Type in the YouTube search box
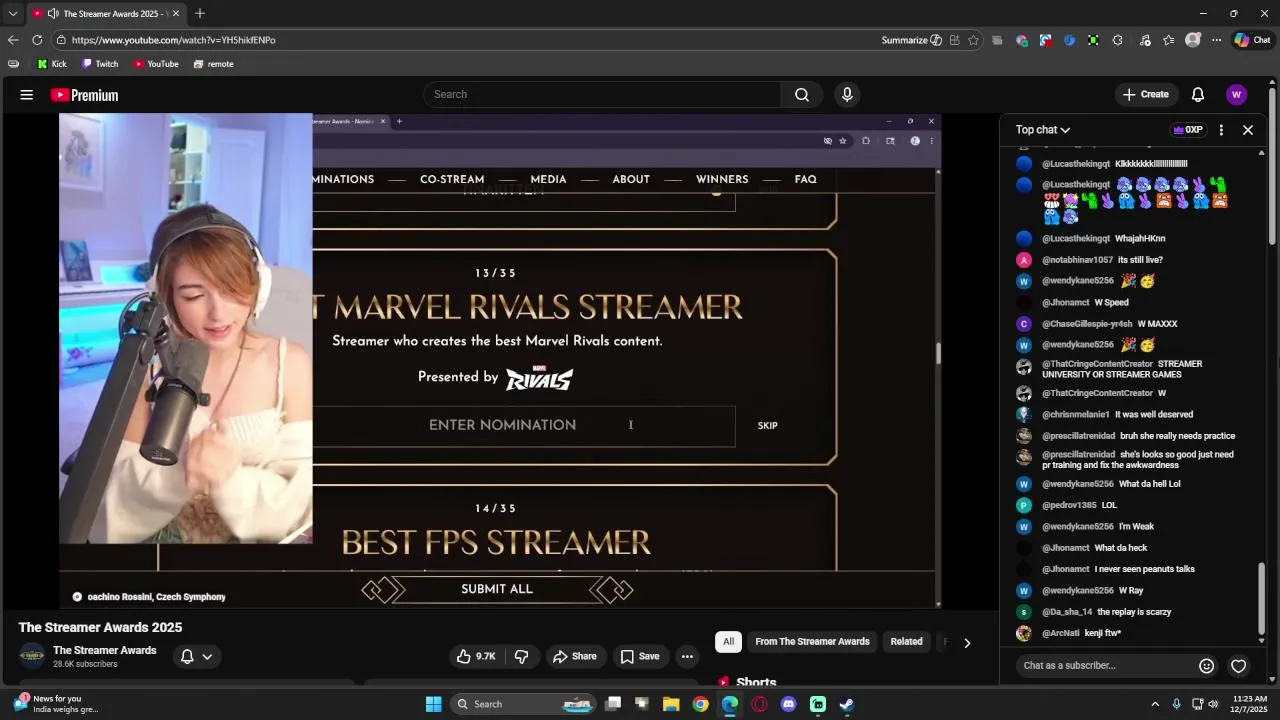This screenshot has height=720, width=1280. tap(602, 94)
